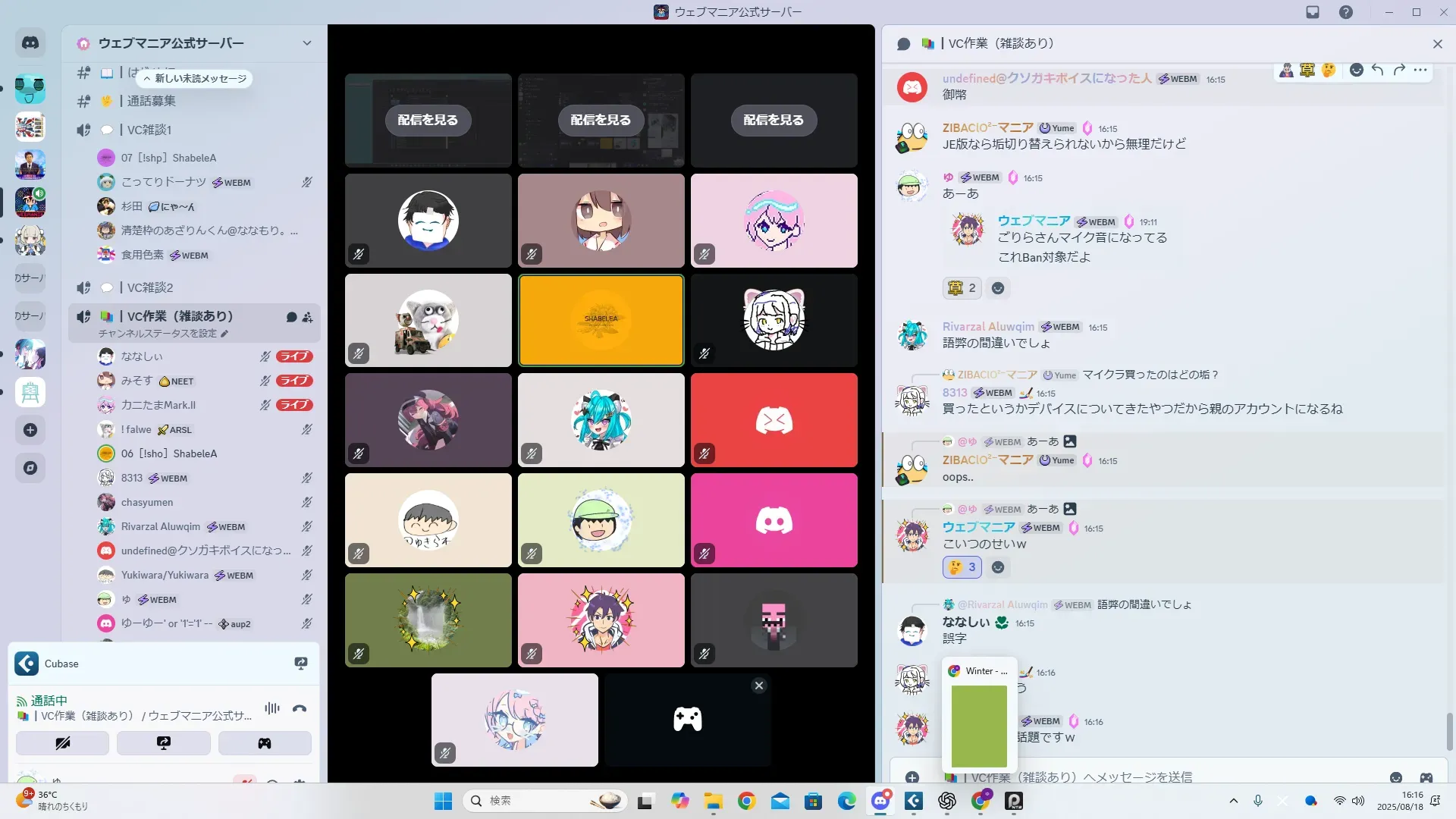Open the Discord inbox icon in the title bar
Screen dimensions: 1456x819
[1313, 12]
